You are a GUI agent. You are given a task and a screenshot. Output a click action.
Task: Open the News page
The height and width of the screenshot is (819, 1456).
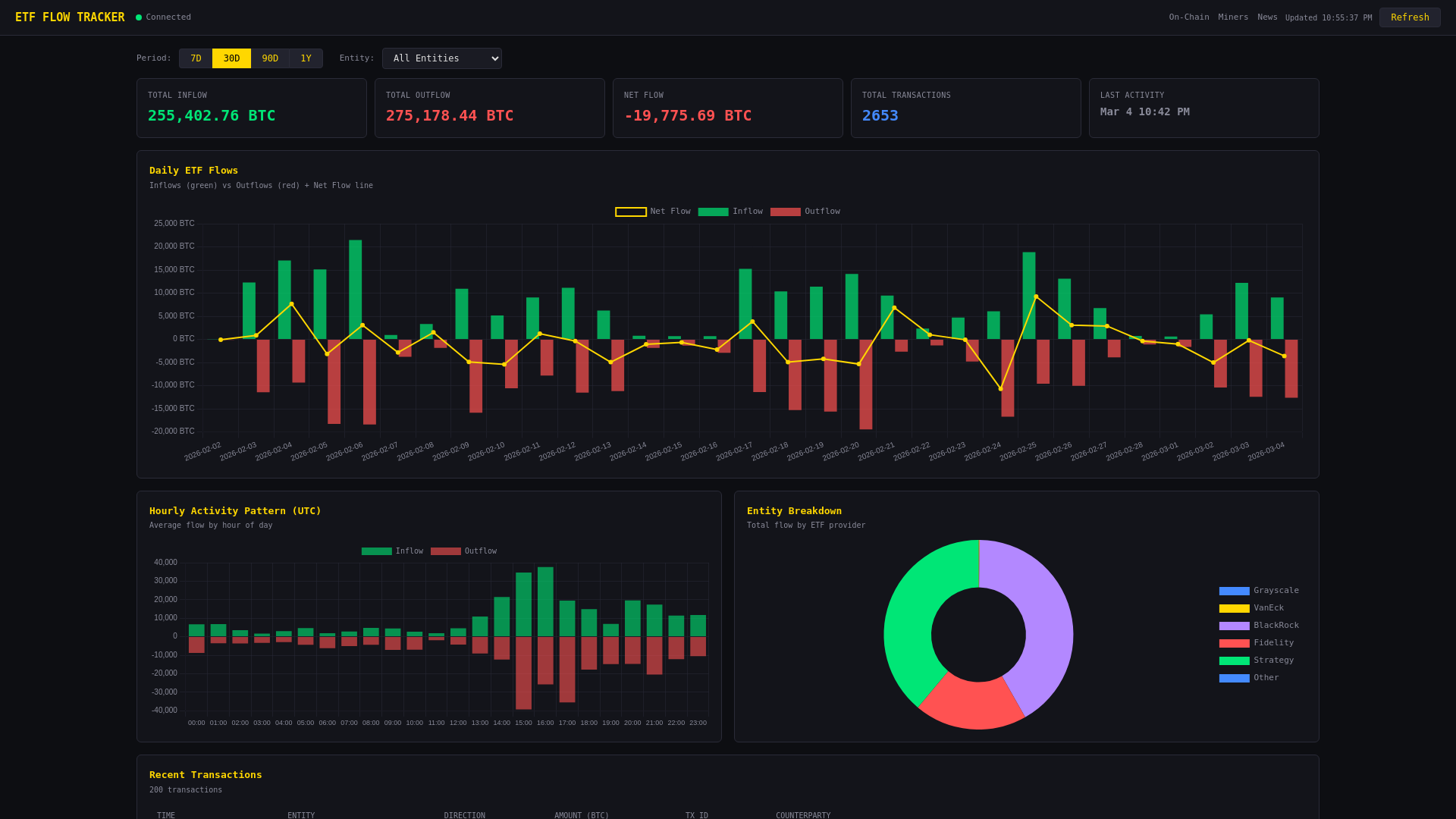(x=1267, y=17)
